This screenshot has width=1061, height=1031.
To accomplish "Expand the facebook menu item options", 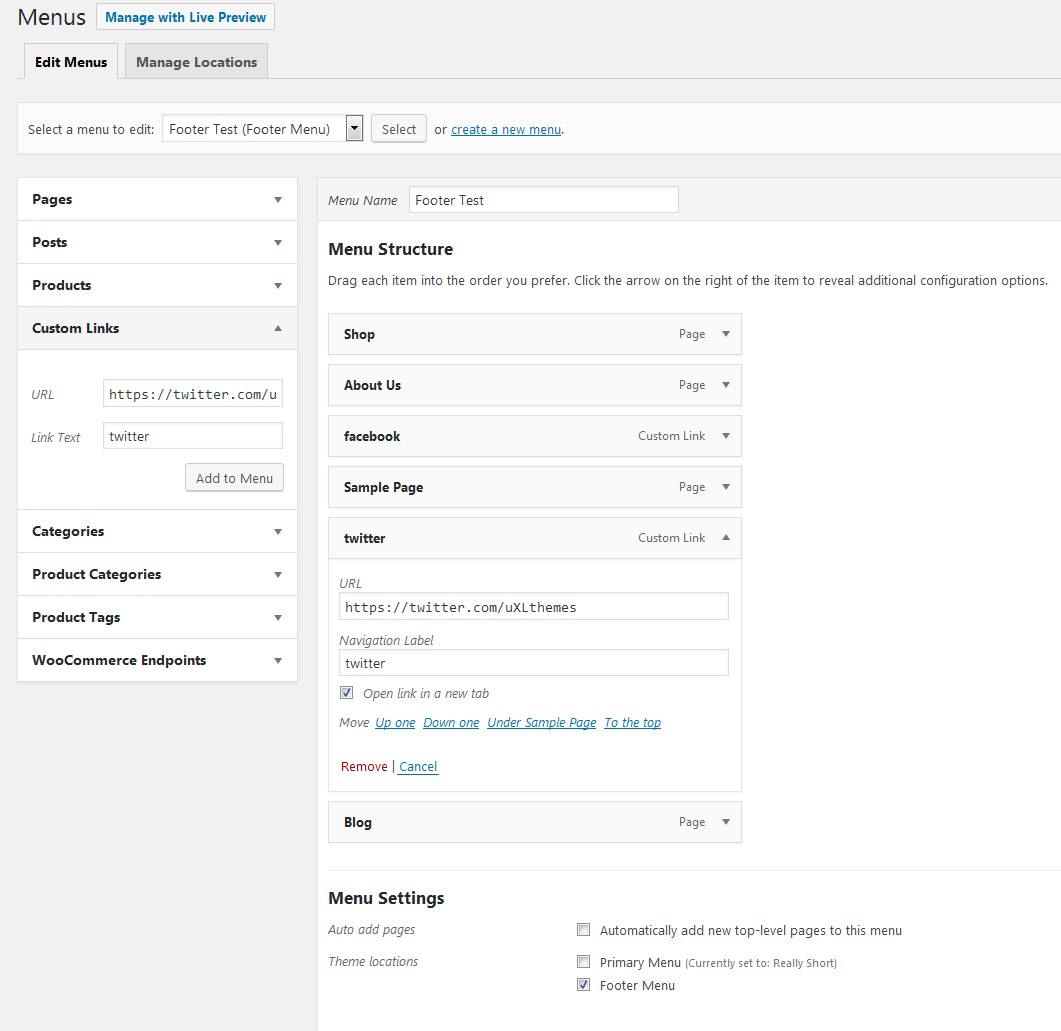I will [x=726, y=436].
